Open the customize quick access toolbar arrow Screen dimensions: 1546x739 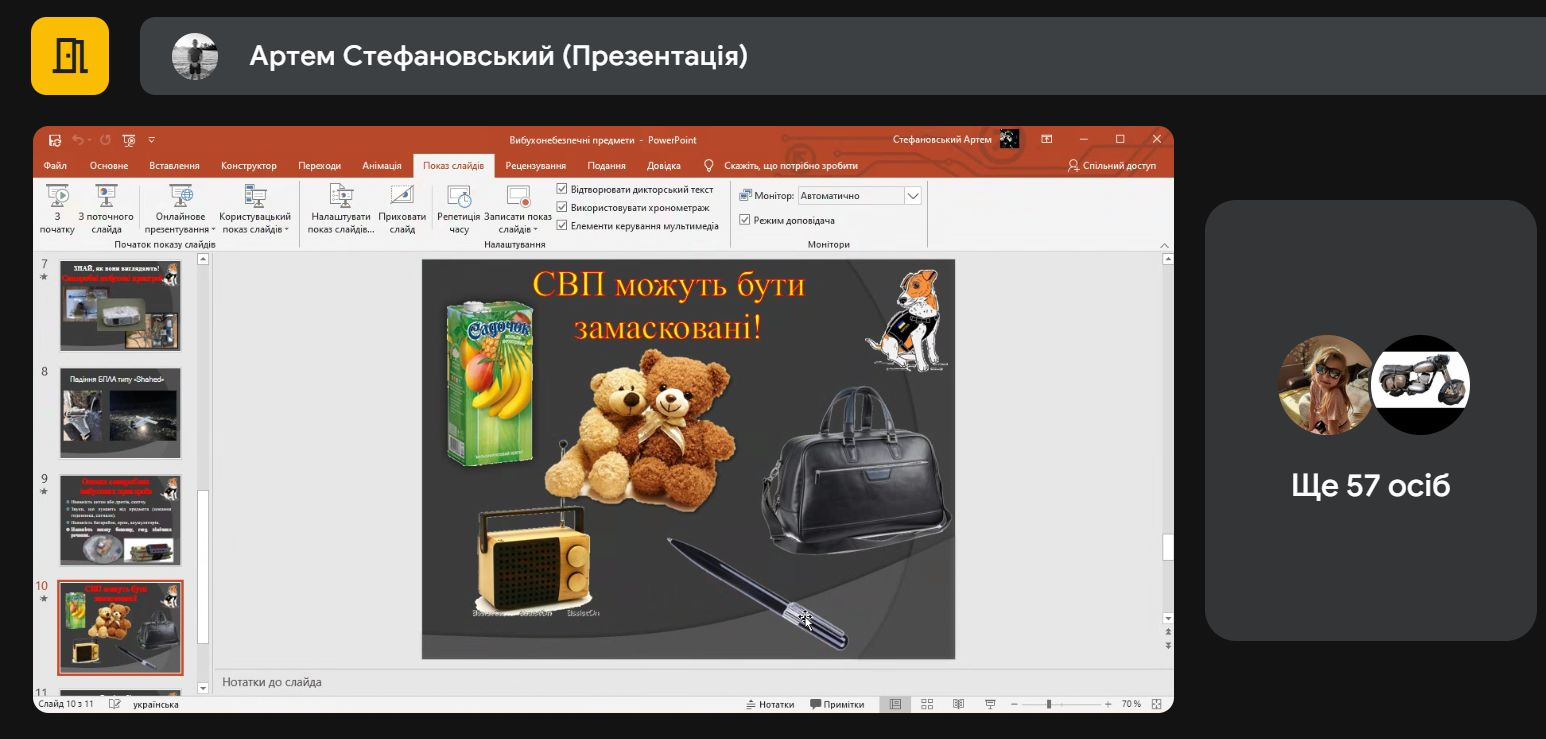pos(152,140)
